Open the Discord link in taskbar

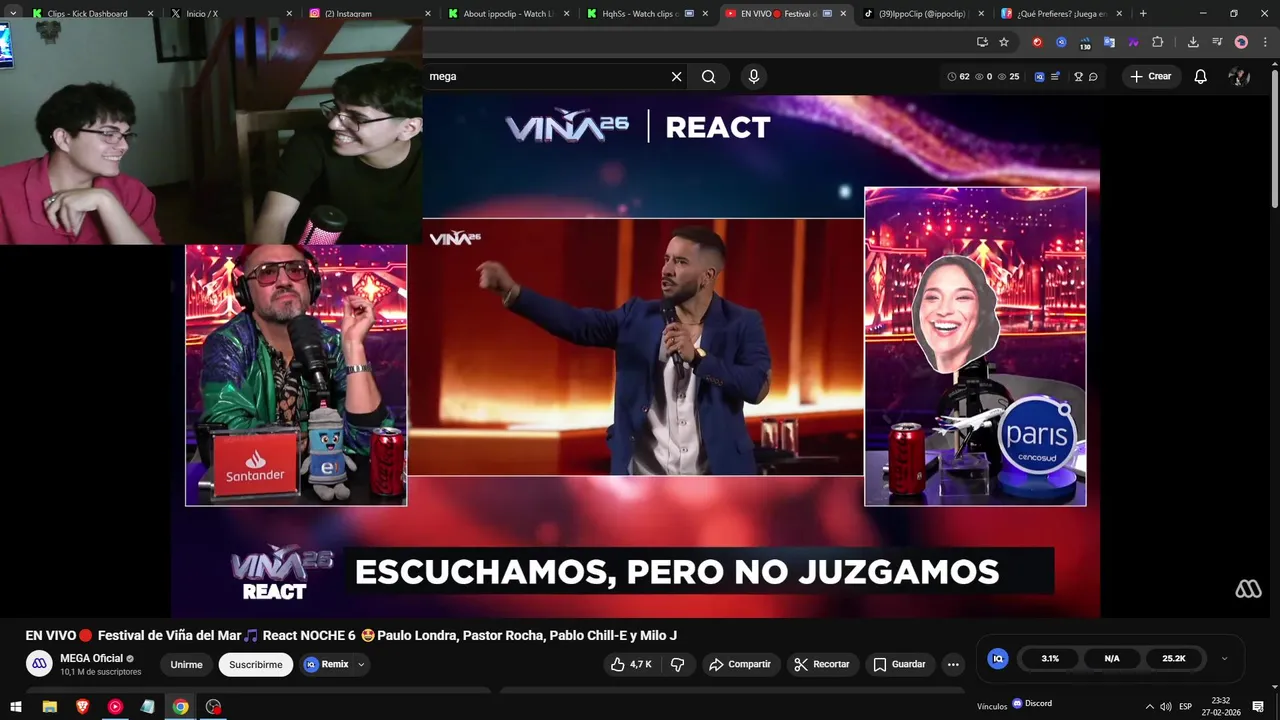click(1032, 703)
